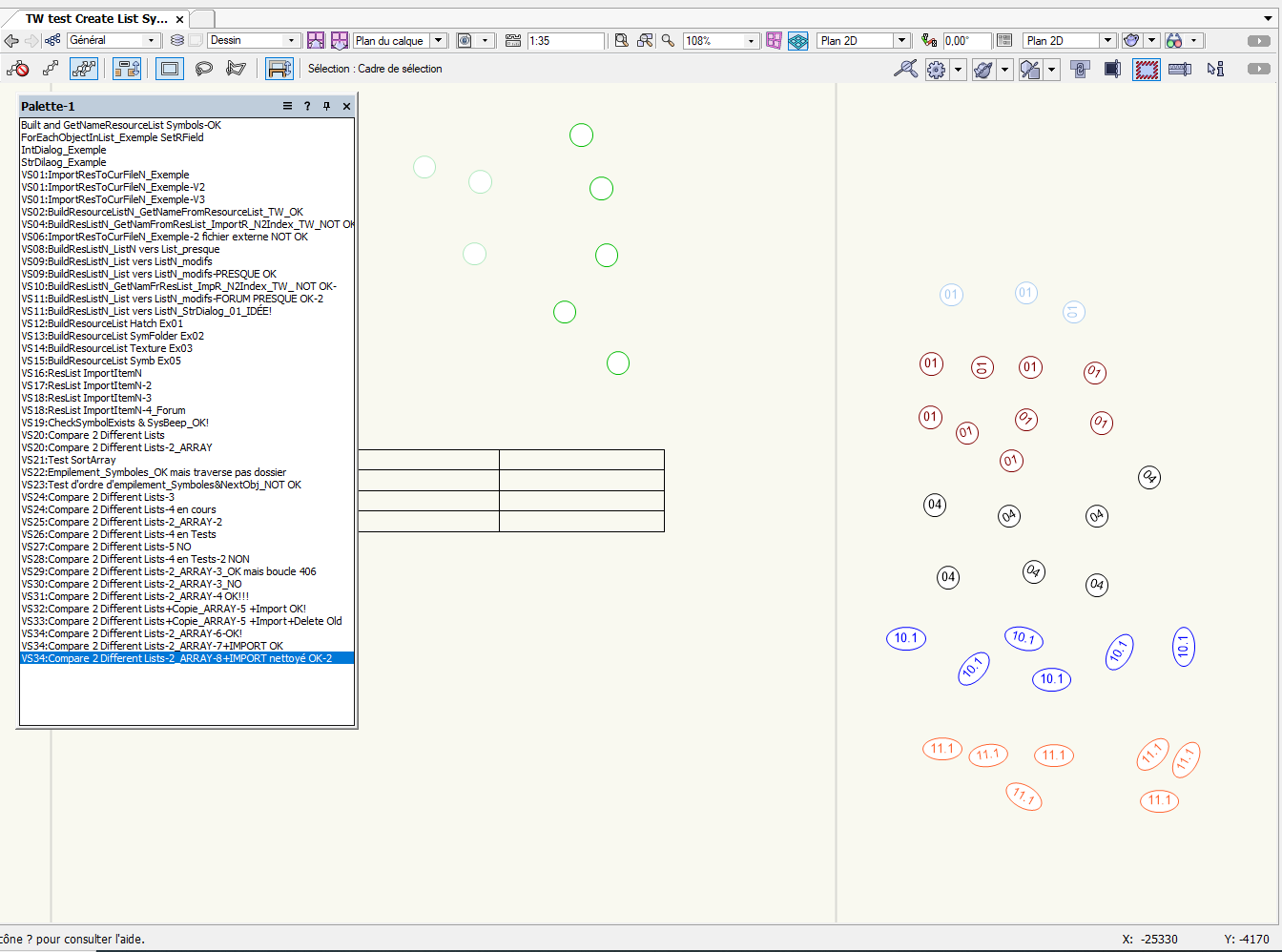This screenshot has height=952, width=1282.
Task: Switch to the TW test Create List document tab
Action: (95, 18)
